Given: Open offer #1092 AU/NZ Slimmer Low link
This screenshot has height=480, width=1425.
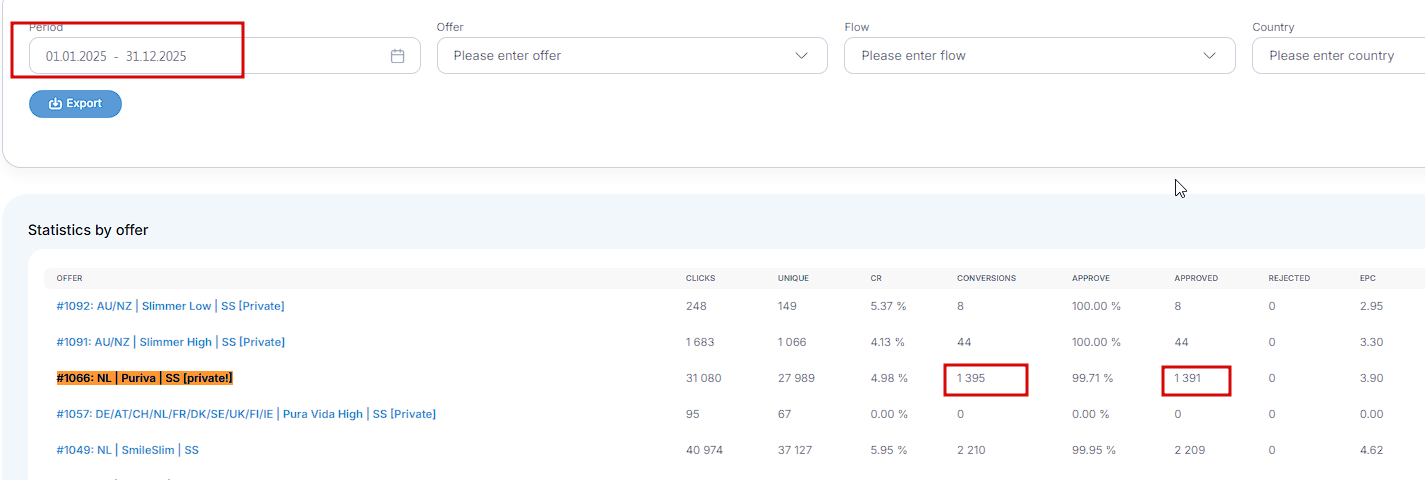Looking at the screenshot, I should (x=170, y=306).
